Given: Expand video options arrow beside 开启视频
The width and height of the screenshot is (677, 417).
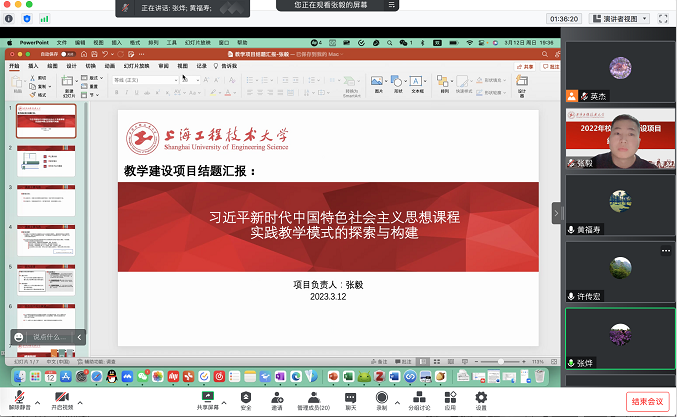Looking at the screenshot, I should 80,397.
